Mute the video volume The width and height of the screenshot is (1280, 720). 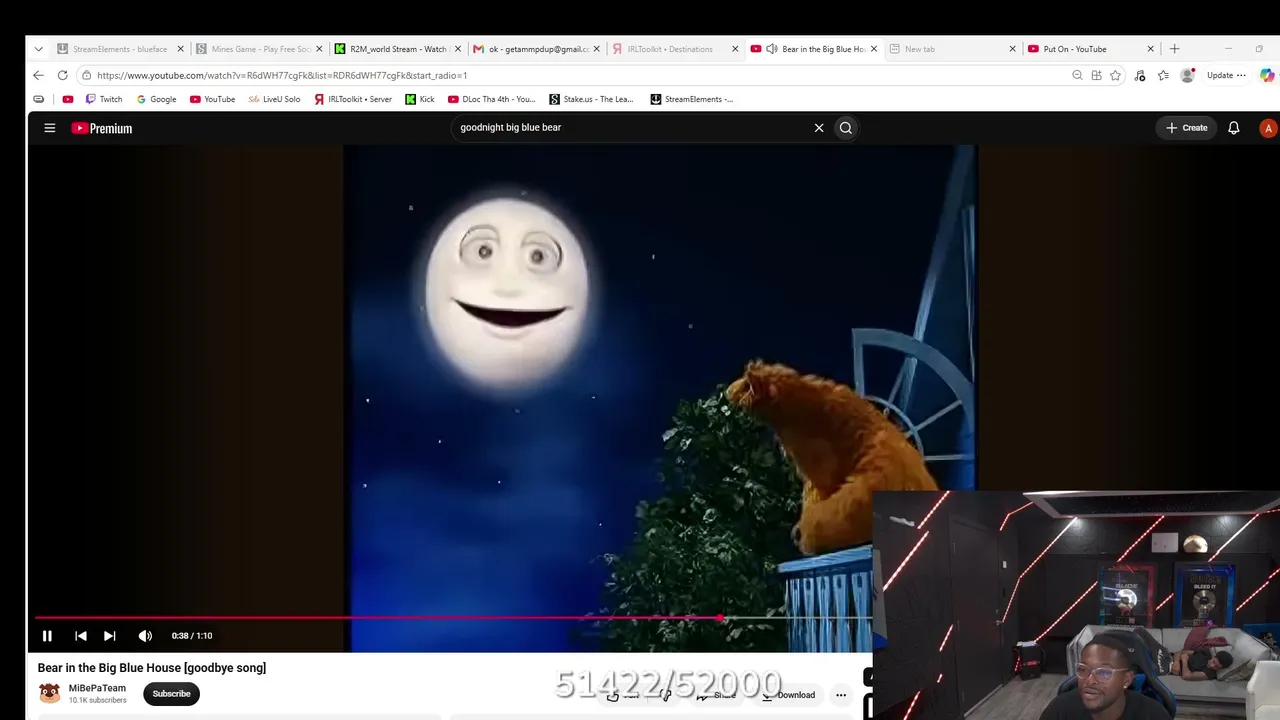tap(145, 636)
